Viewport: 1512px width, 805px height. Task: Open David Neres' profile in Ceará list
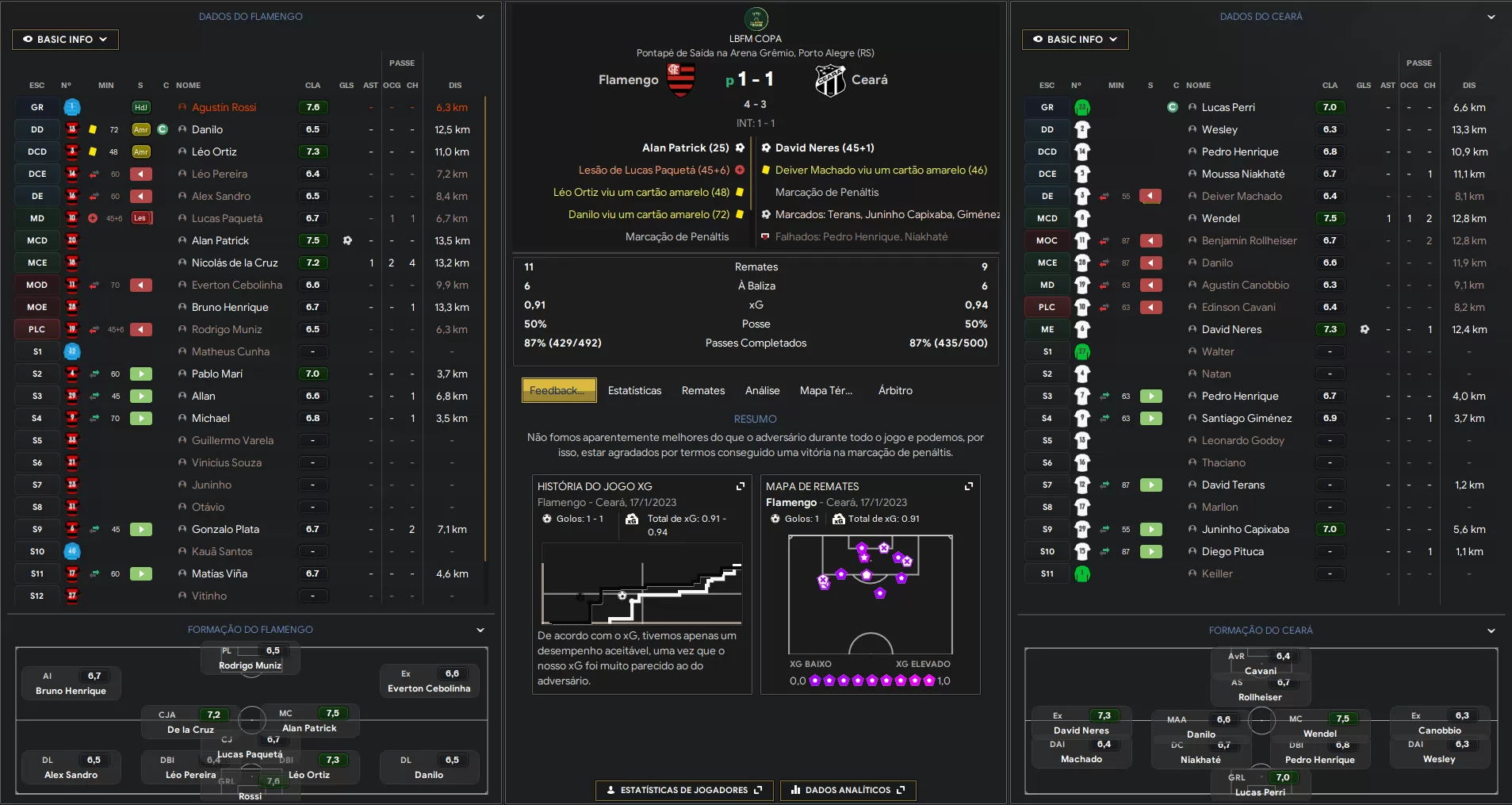pyautogui.click(x=1231, y=329)
